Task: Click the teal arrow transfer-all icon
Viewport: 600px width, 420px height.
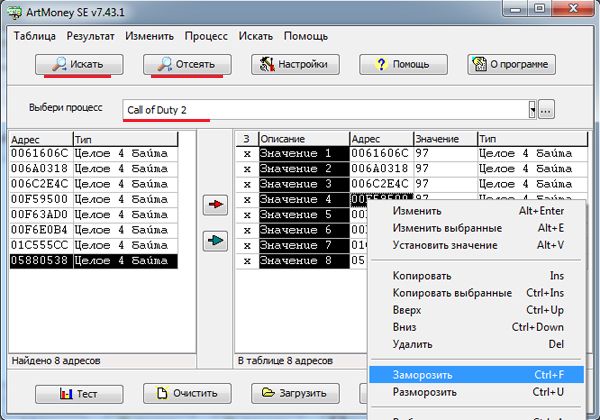Action: pyautogui.click(x=215, y=241)
